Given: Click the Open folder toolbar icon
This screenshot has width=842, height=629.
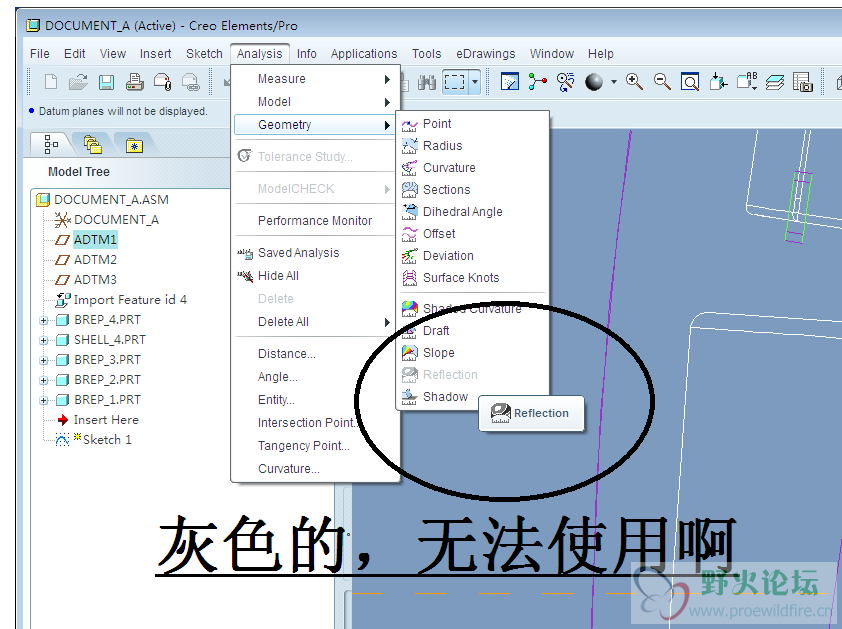Looking at the screenshot, I should click(78, 82).
